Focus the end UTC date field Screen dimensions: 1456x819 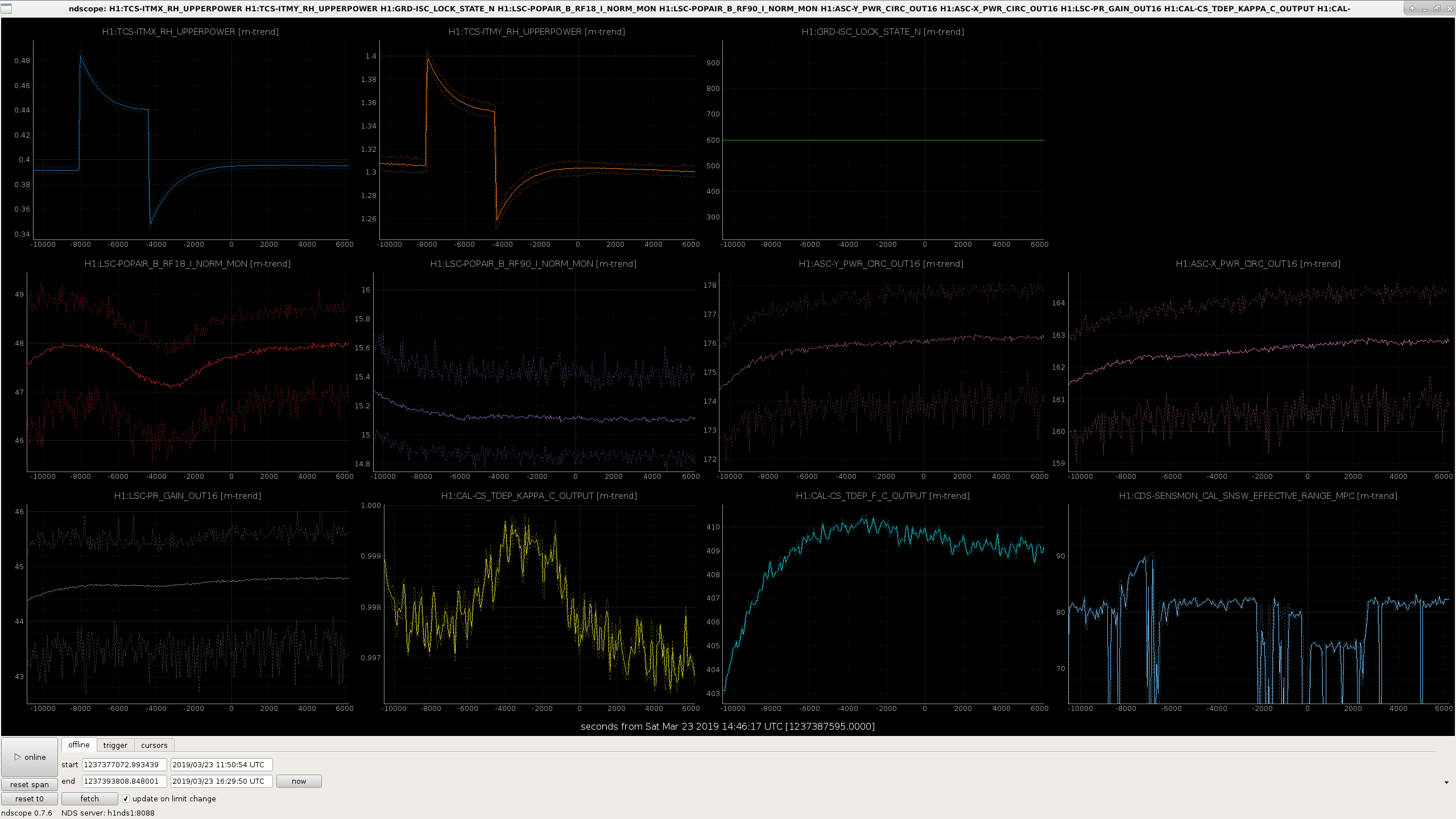[x=221, y=781]
